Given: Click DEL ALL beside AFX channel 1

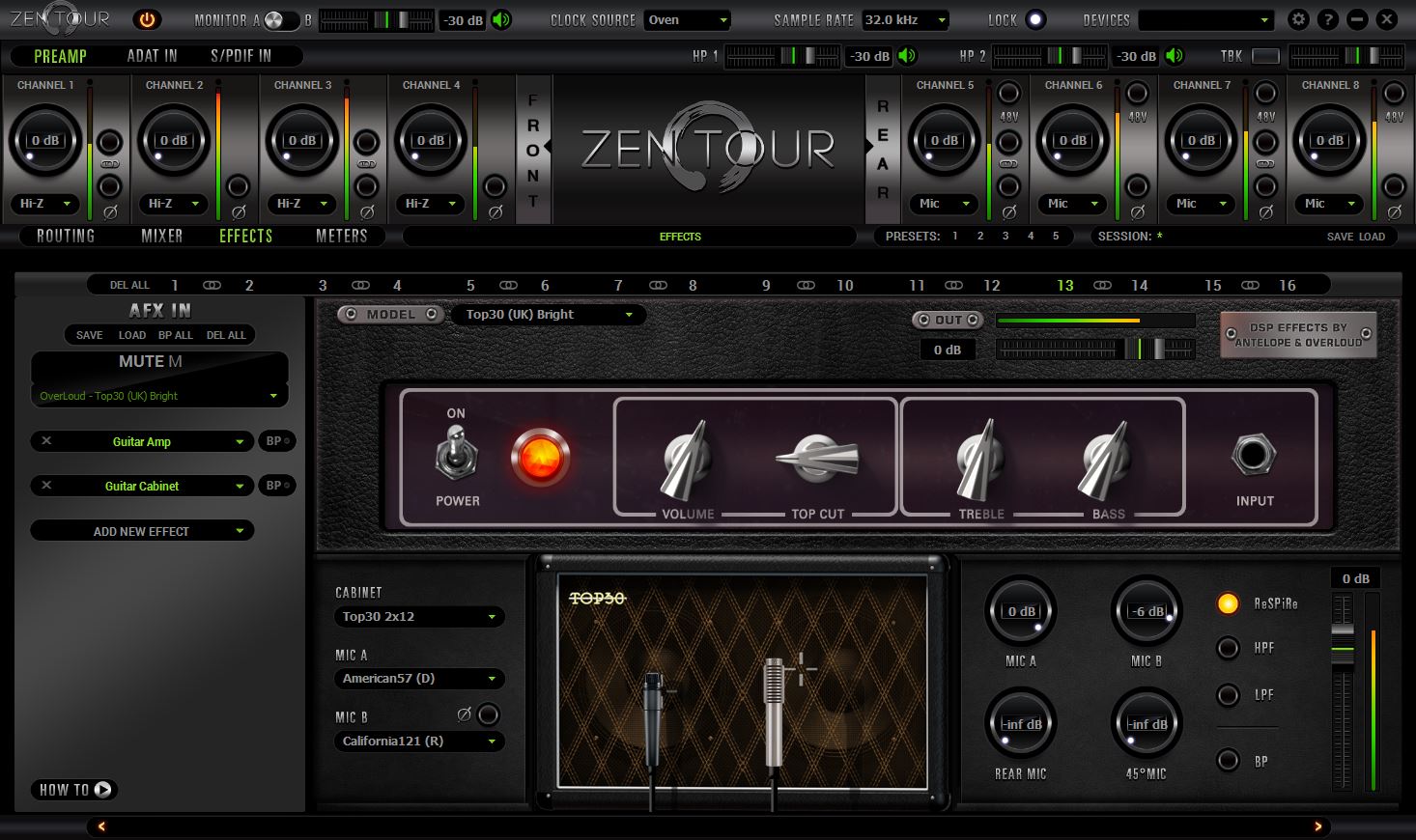Looking at the screenshot, I should tap(129, 285).
